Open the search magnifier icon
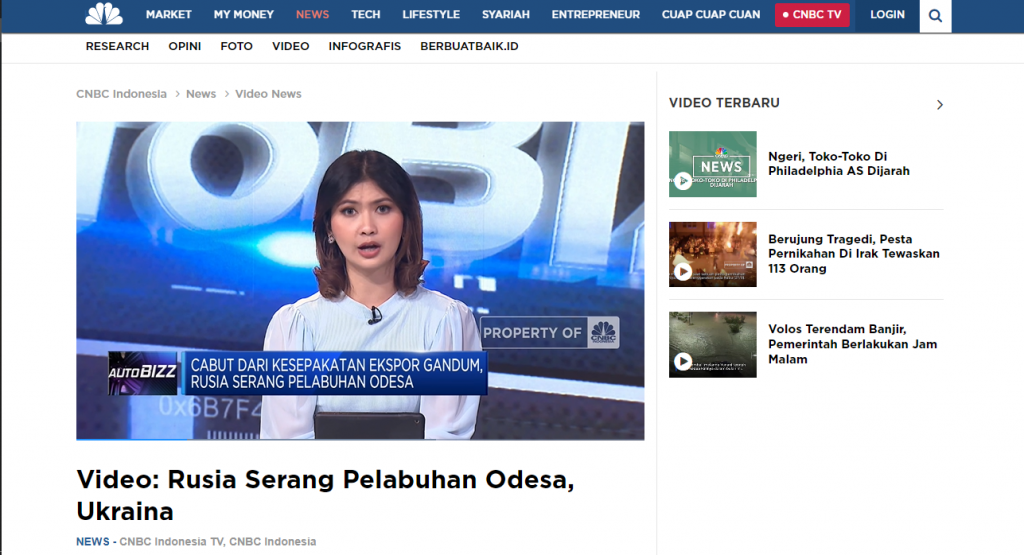This screenshot has width=1024, height=555. [x=935, y=16]
